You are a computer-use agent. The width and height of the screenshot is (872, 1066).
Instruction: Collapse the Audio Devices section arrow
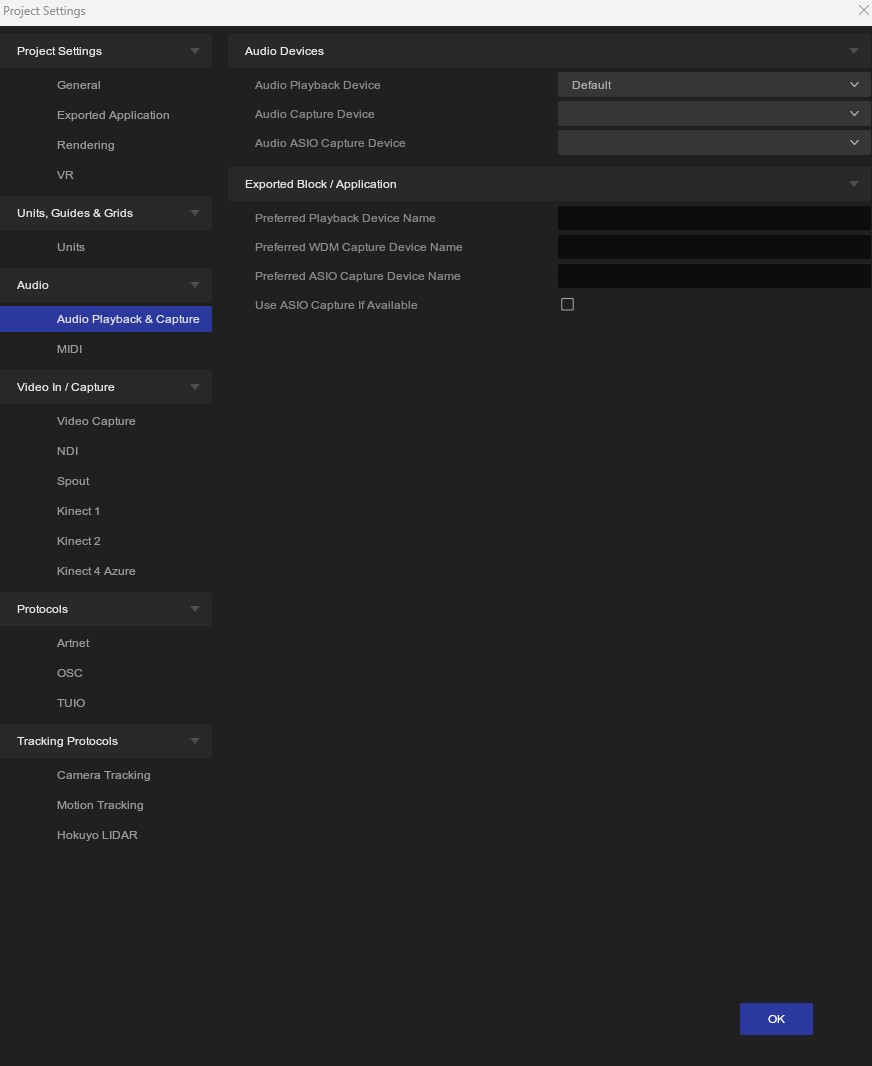point(853,51)
